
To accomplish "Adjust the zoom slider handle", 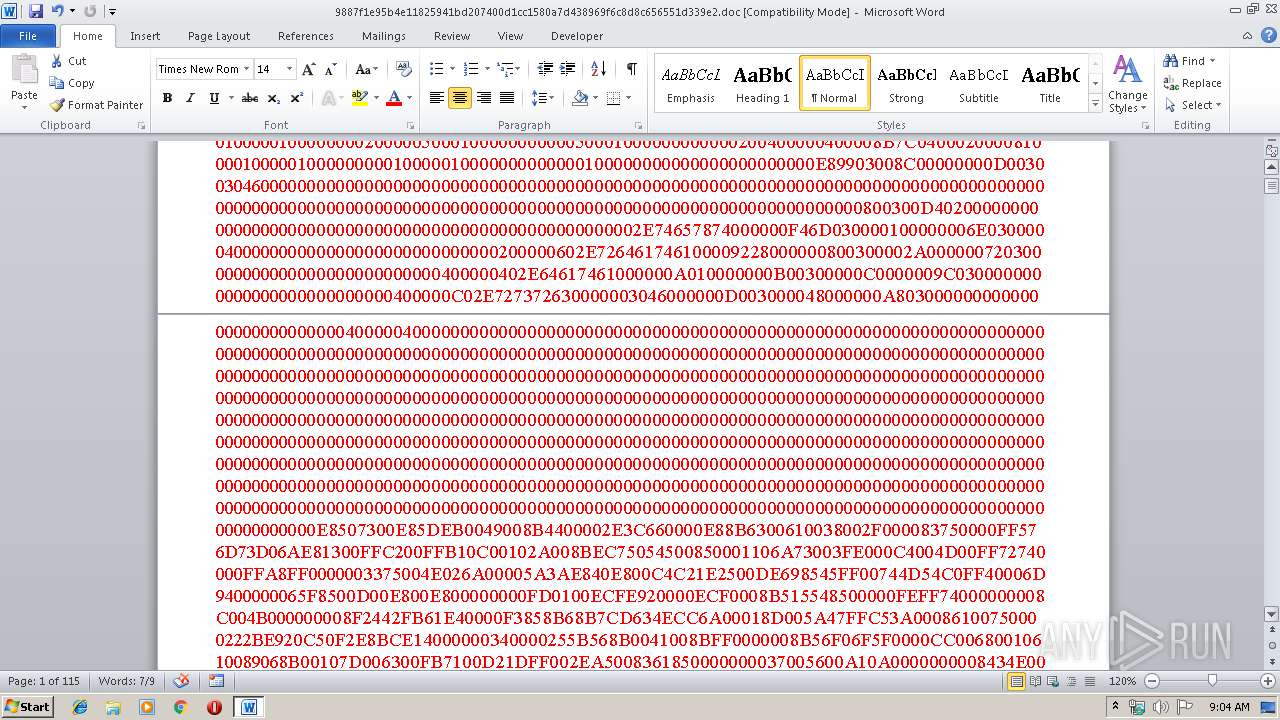I will [x=1212, y=681].
